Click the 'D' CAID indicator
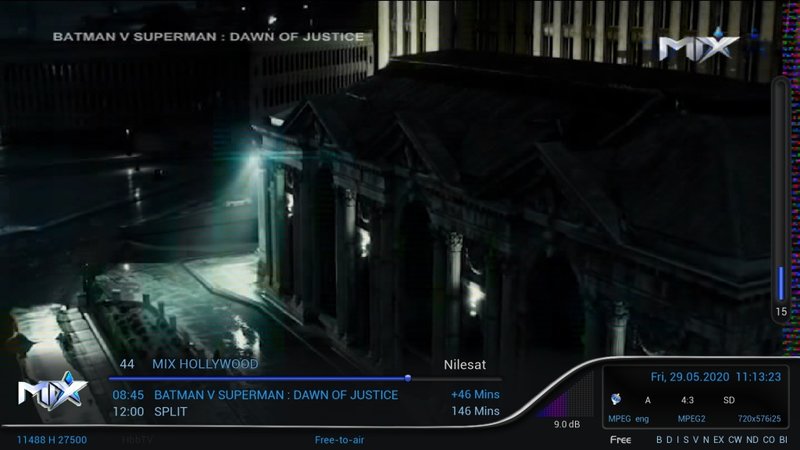 coord(669,440)
